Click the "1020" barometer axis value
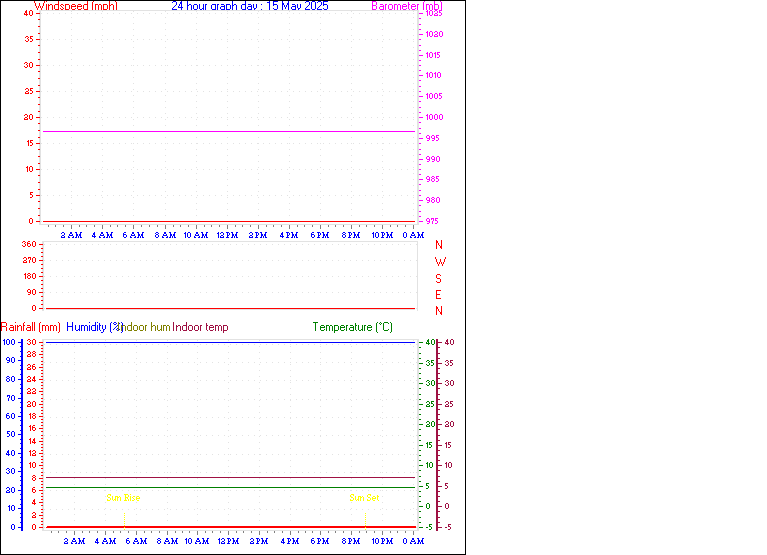767x555 pixels. (434, 34)
